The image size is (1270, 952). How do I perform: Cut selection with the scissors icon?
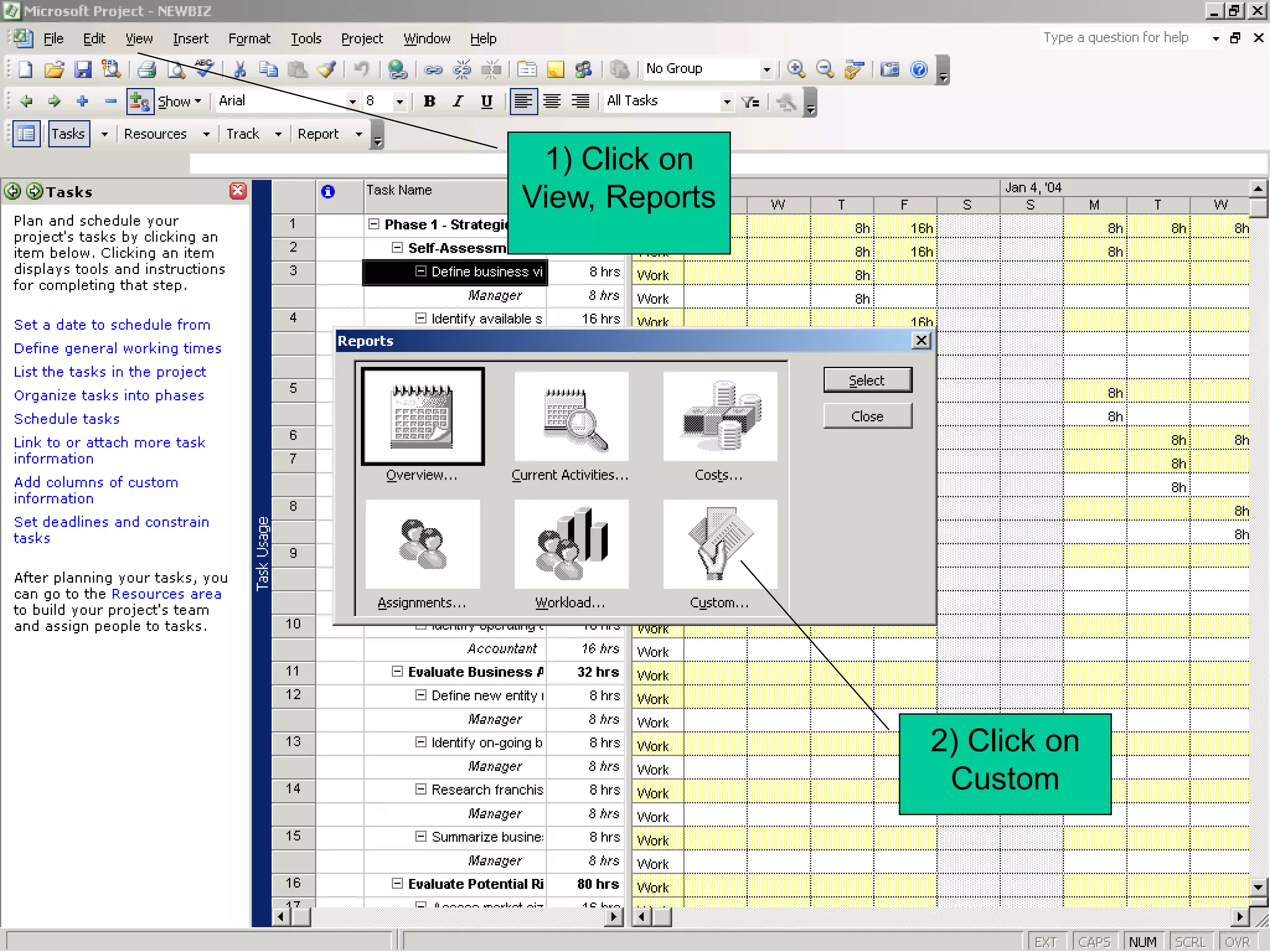click(x=240, y=69)
